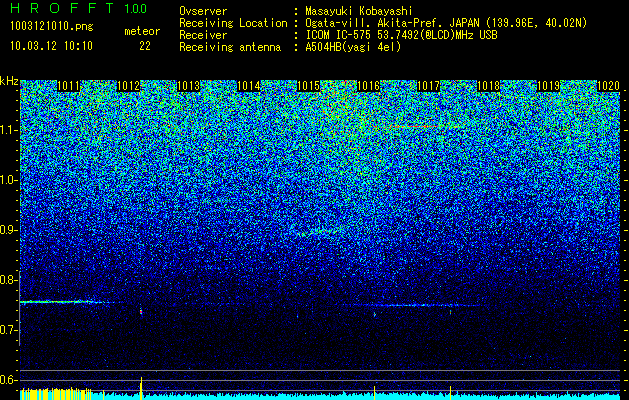Screen dimensions: 629x400
Task: Click time marker 1014
Action: (x=249, y=86)
